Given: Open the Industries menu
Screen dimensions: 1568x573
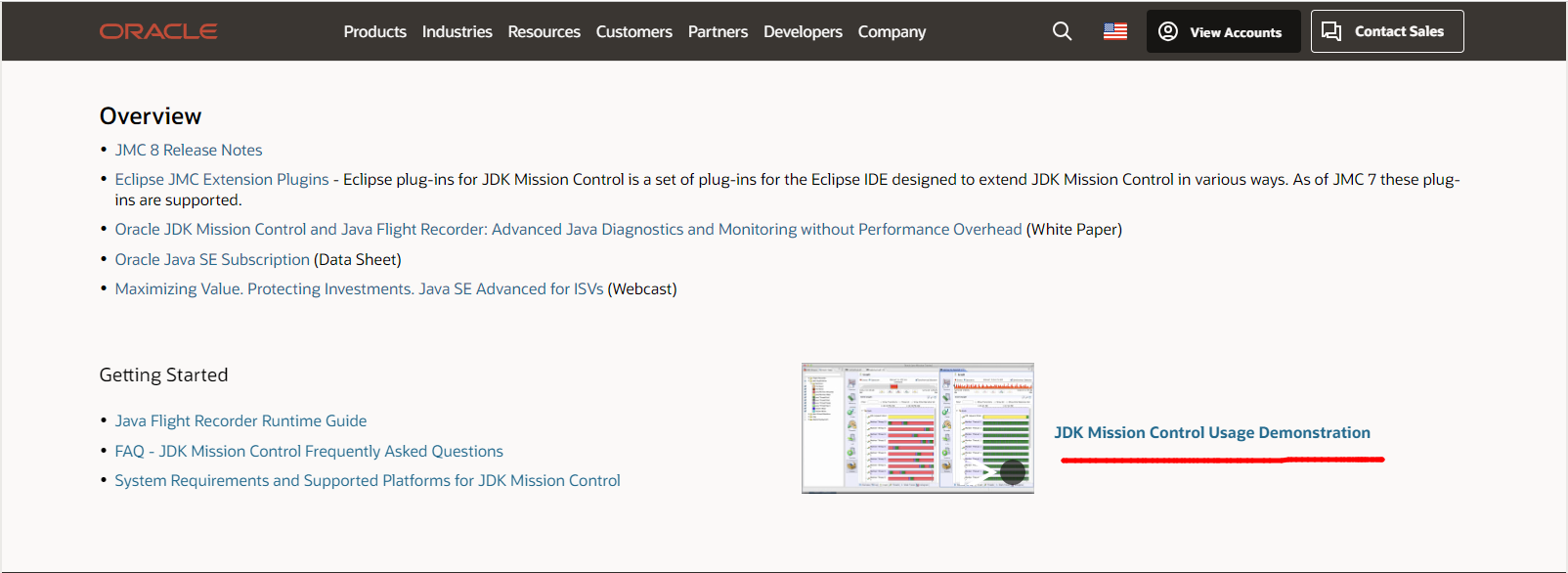Looking at the screenshot, I should pyautogui.click(x=457, y=31).
